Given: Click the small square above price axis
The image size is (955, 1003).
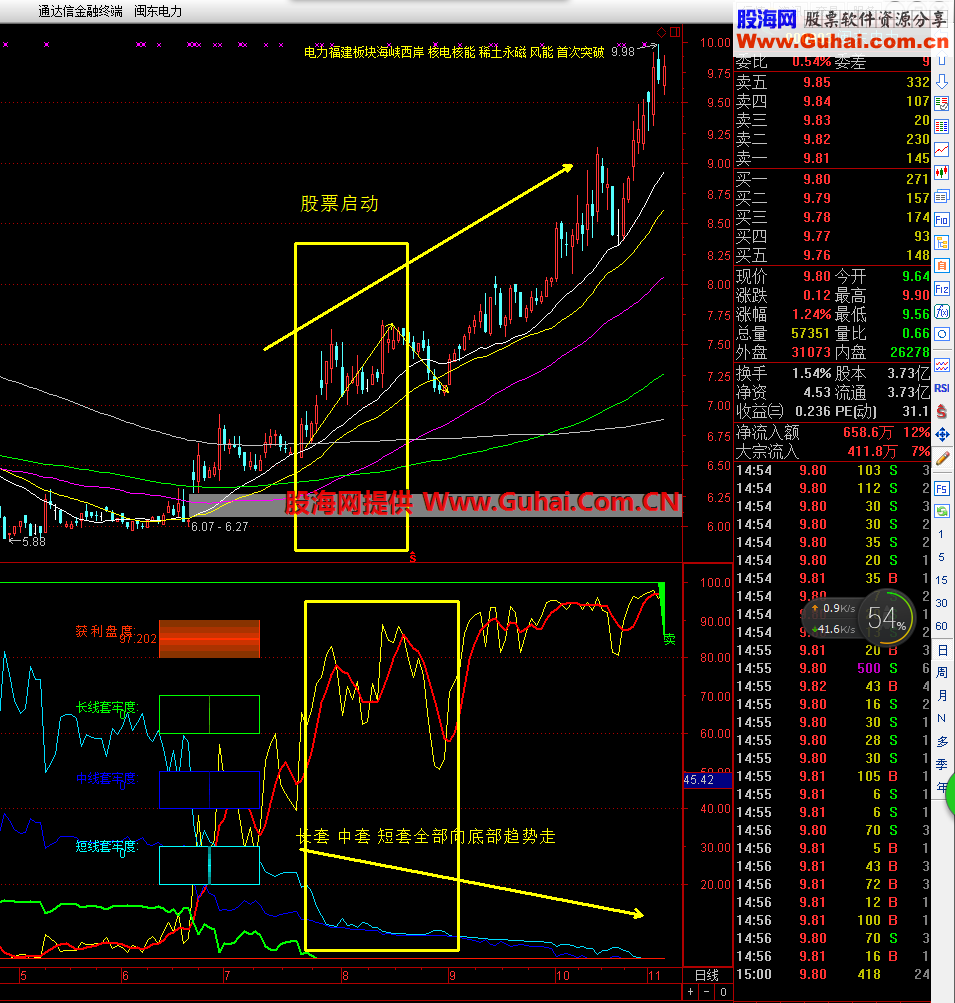Looking at the screenshot, I should [675, 32].
